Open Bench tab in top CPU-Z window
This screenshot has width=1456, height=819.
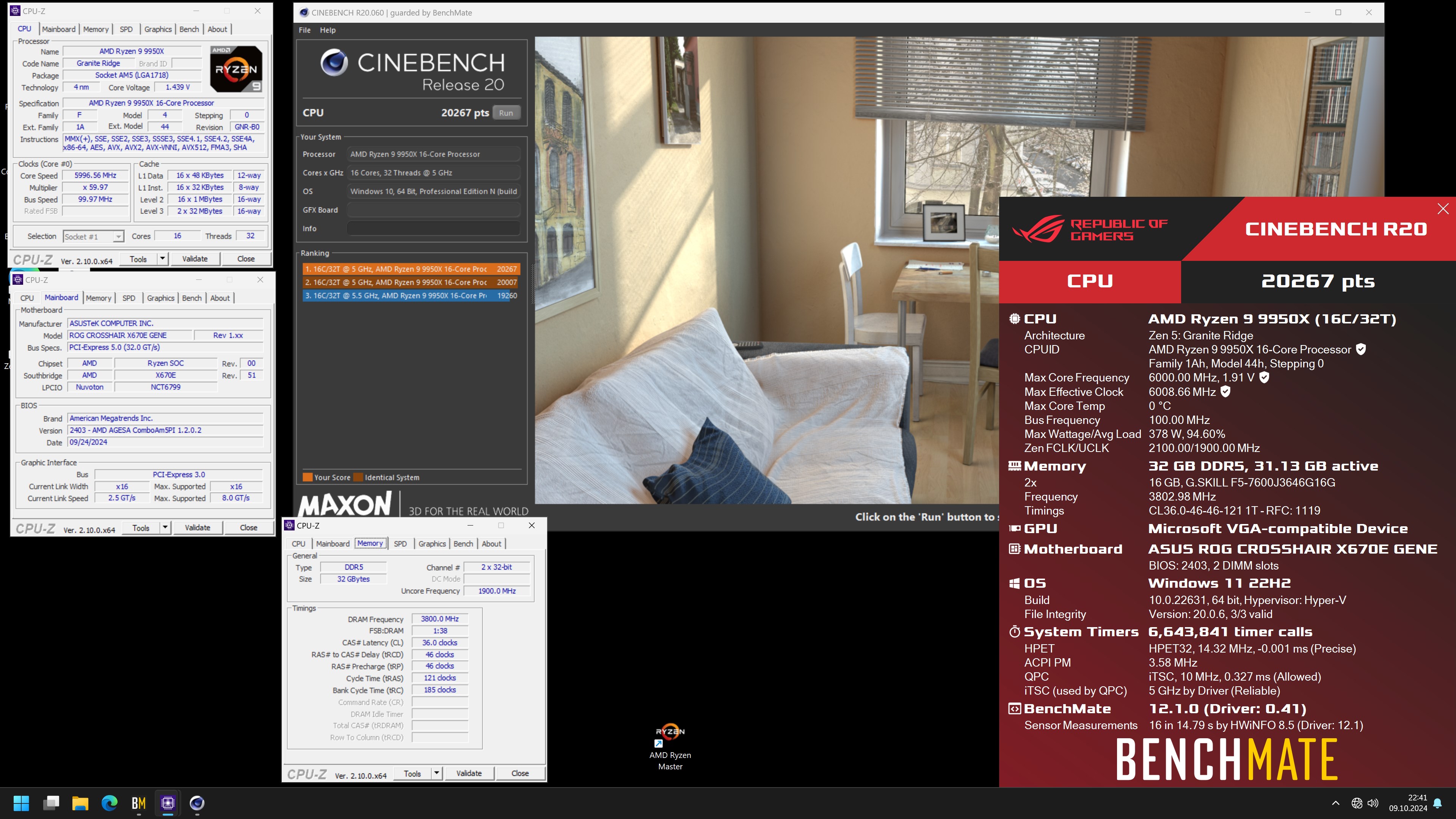[x=189, y=29]
